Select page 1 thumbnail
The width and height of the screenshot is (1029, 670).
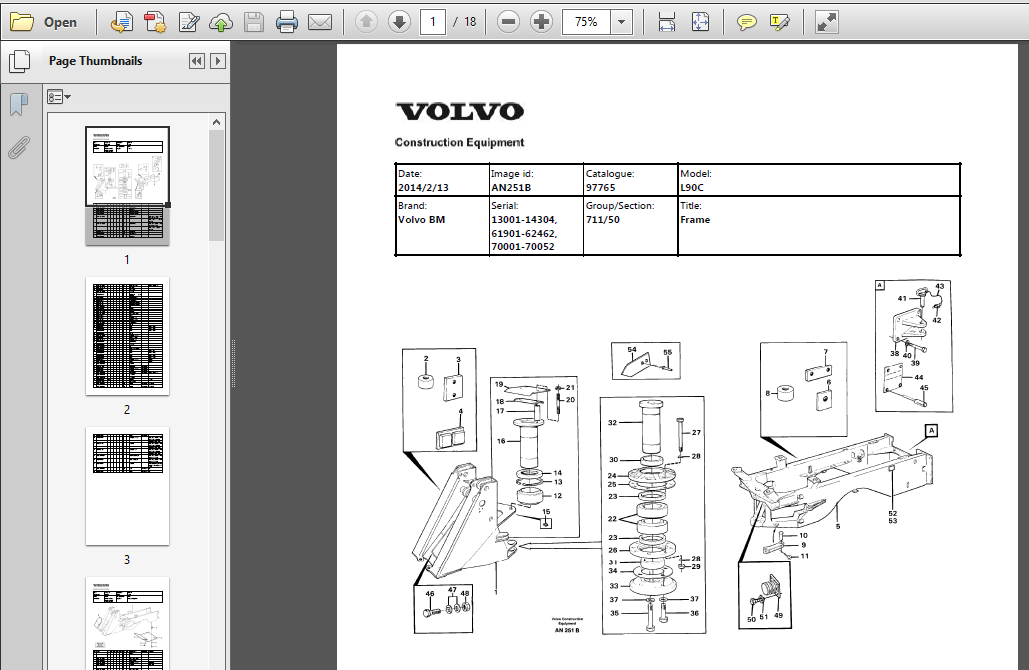(x=127, y=186)
